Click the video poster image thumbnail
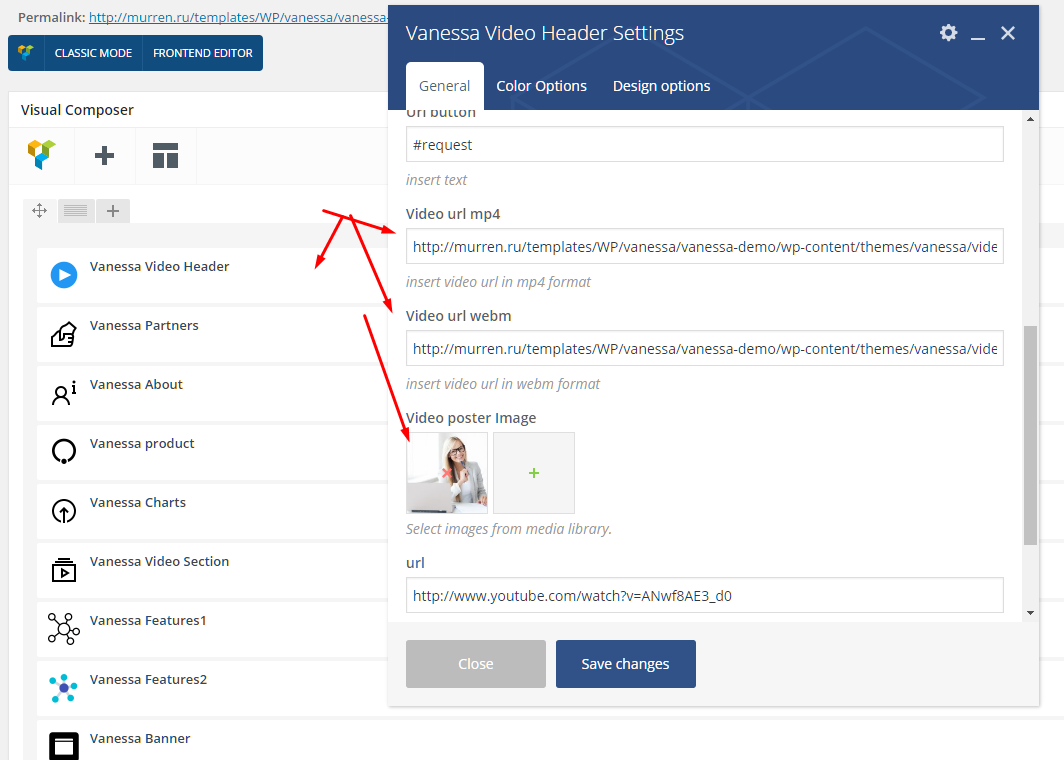1064x760 pixels. [447, 473]
